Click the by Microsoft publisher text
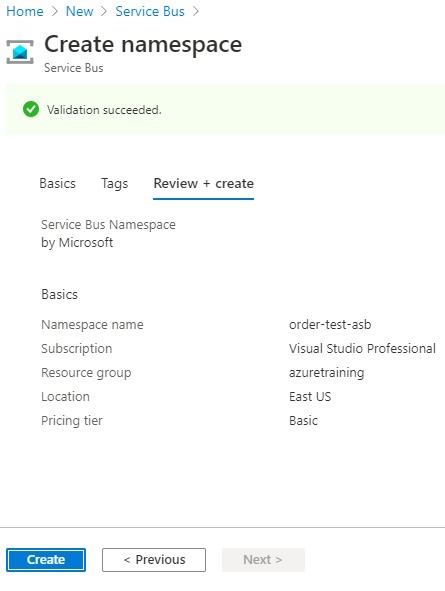Image resolution: width=445 pixels, height=591 pixels. pyautogui.click(x=77, y=243)
